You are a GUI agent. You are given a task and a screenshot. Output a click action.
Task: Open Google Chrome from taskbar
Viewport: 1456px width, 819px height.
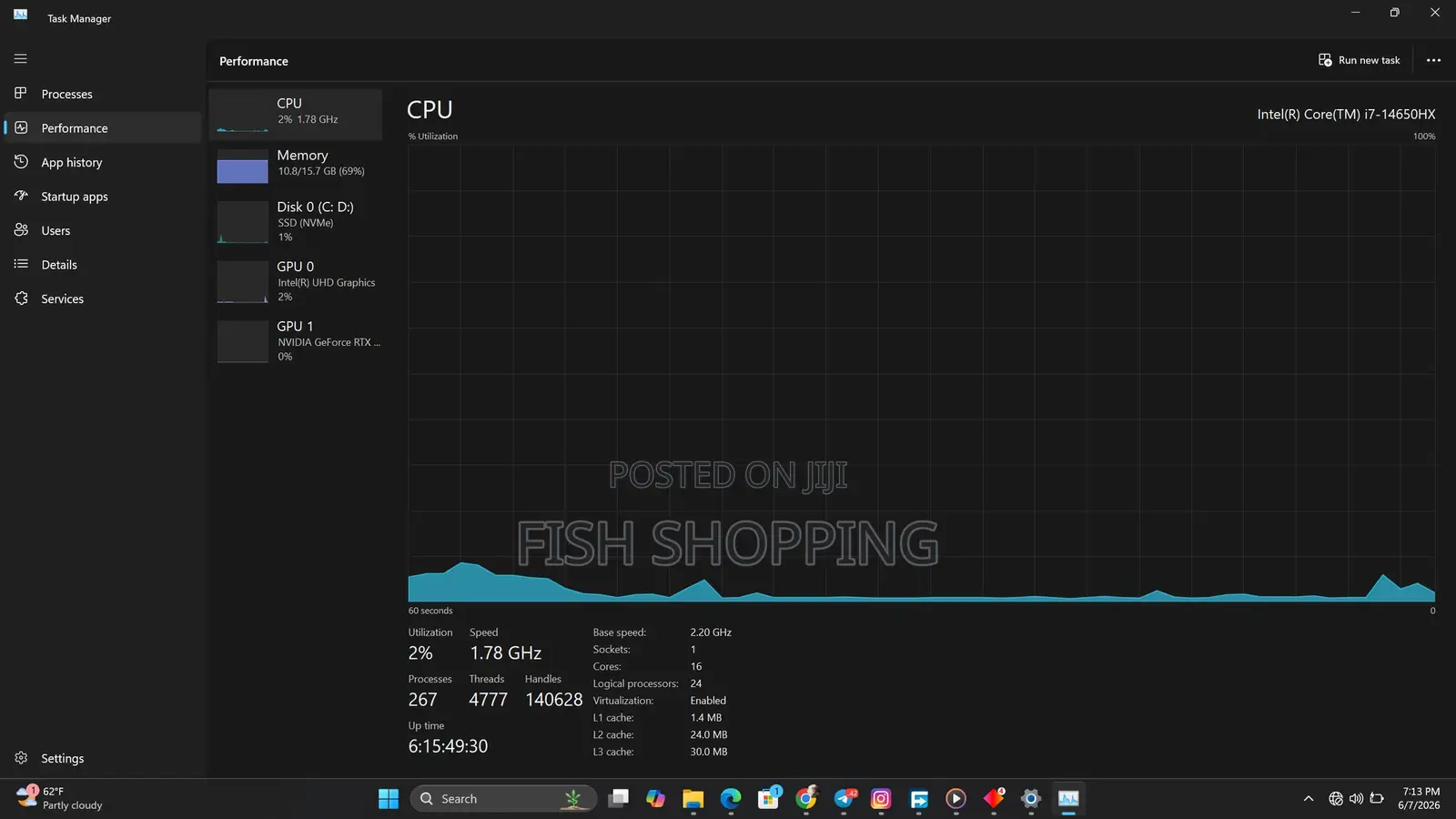806,799
